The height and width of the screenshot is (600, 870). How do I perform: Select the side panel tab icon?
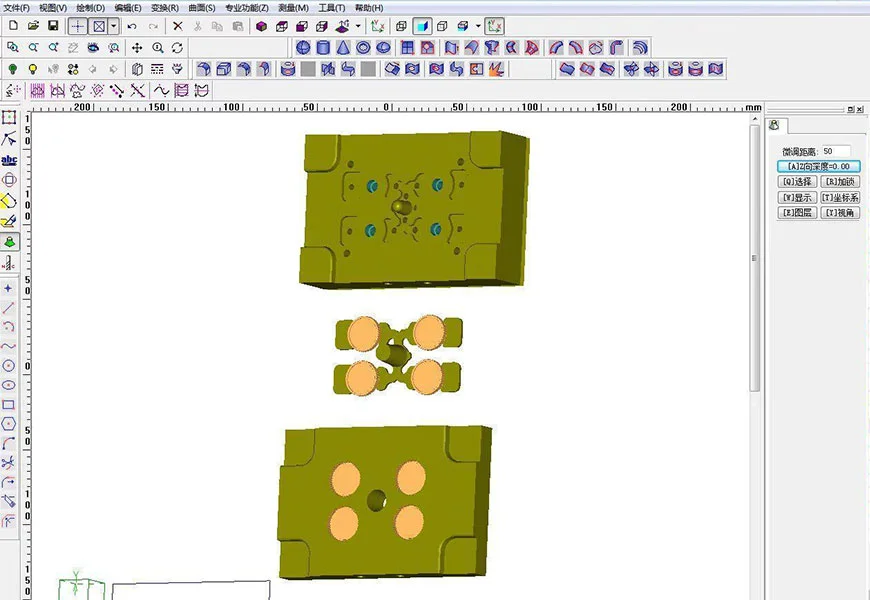tap(775, 125)
